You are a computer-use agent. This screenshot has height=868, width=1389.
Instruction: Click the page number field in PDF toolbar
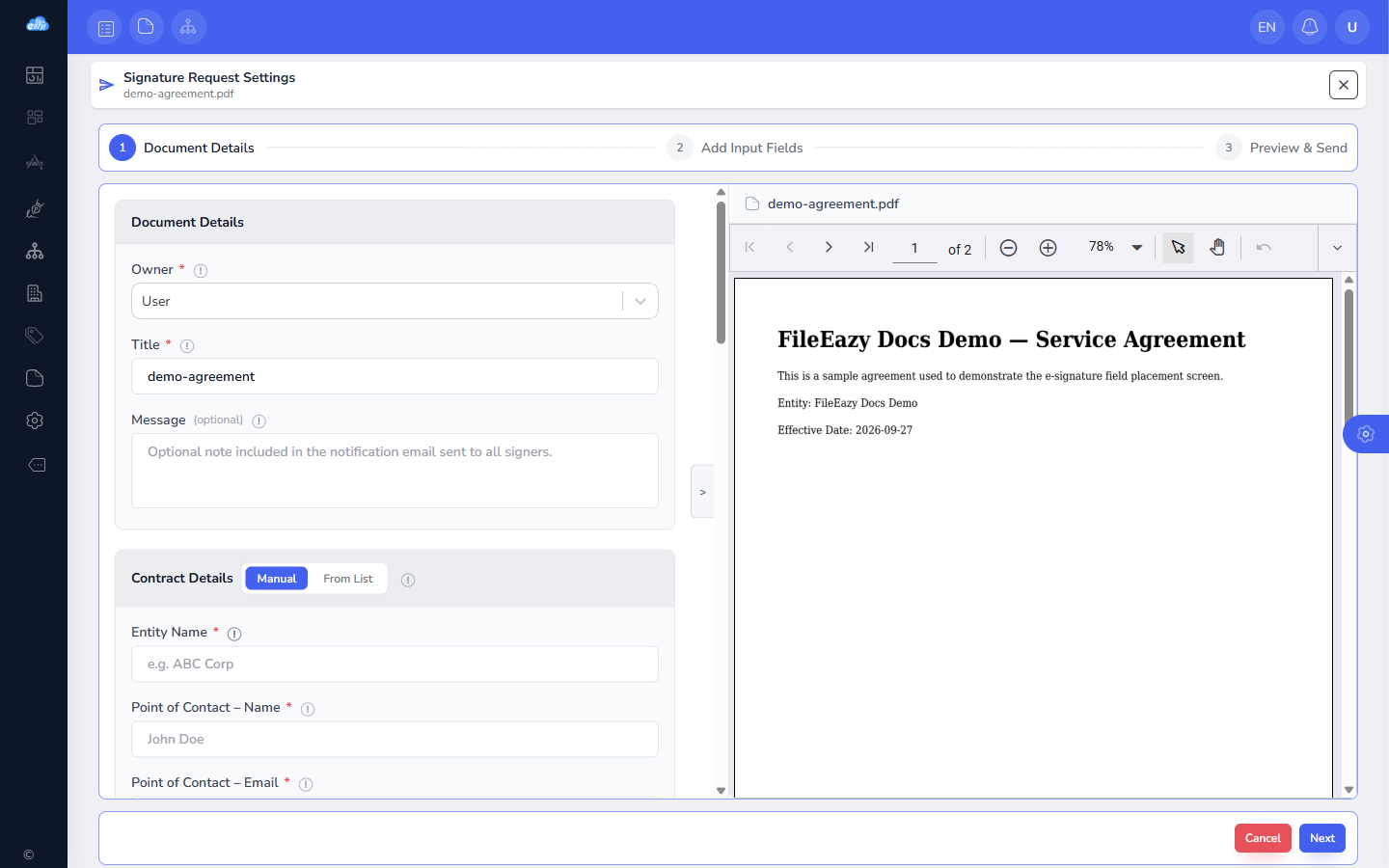point(914,248)
